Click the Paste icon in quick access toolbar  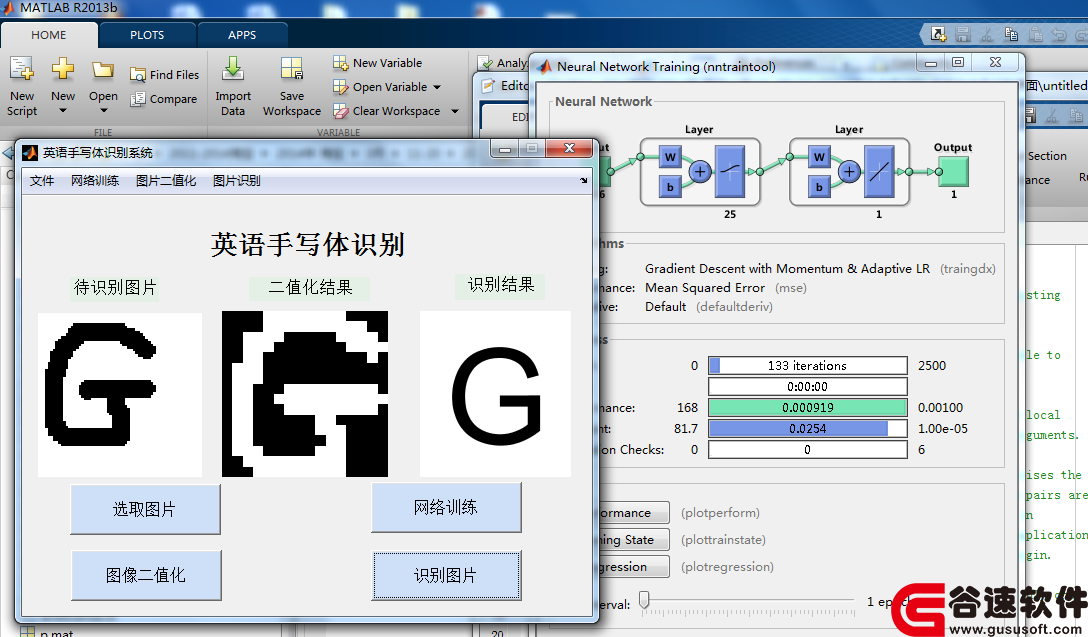point(1035,34)
